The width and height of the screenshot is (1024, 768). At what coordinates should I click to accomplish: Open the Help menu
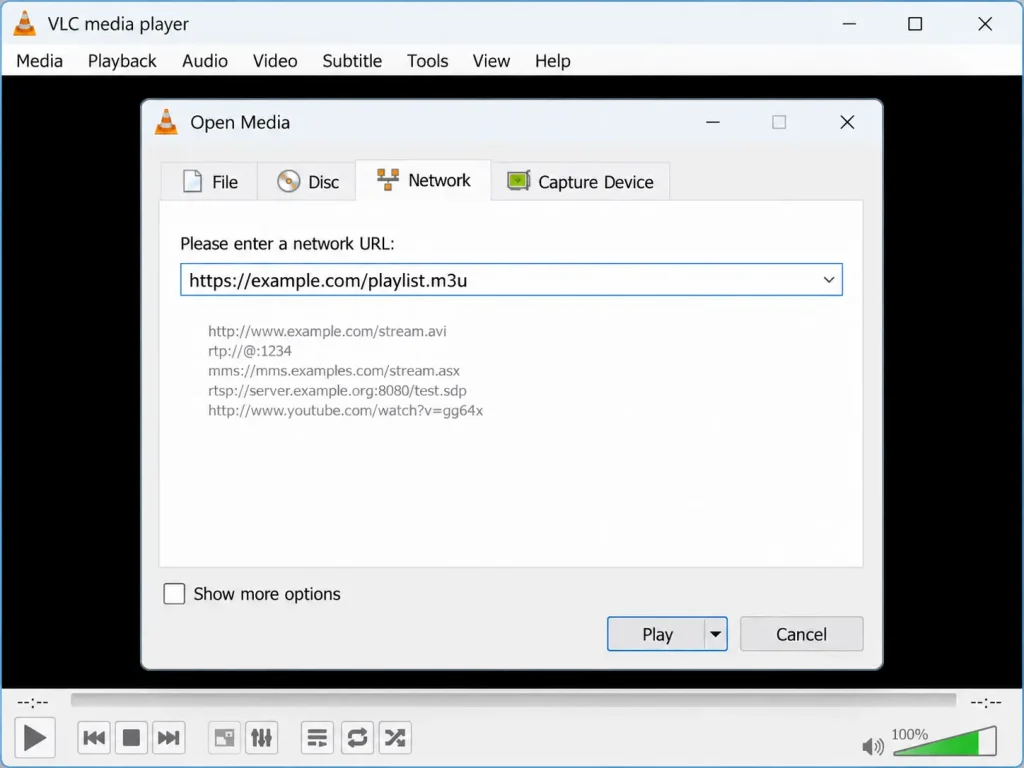coord(552,61)
